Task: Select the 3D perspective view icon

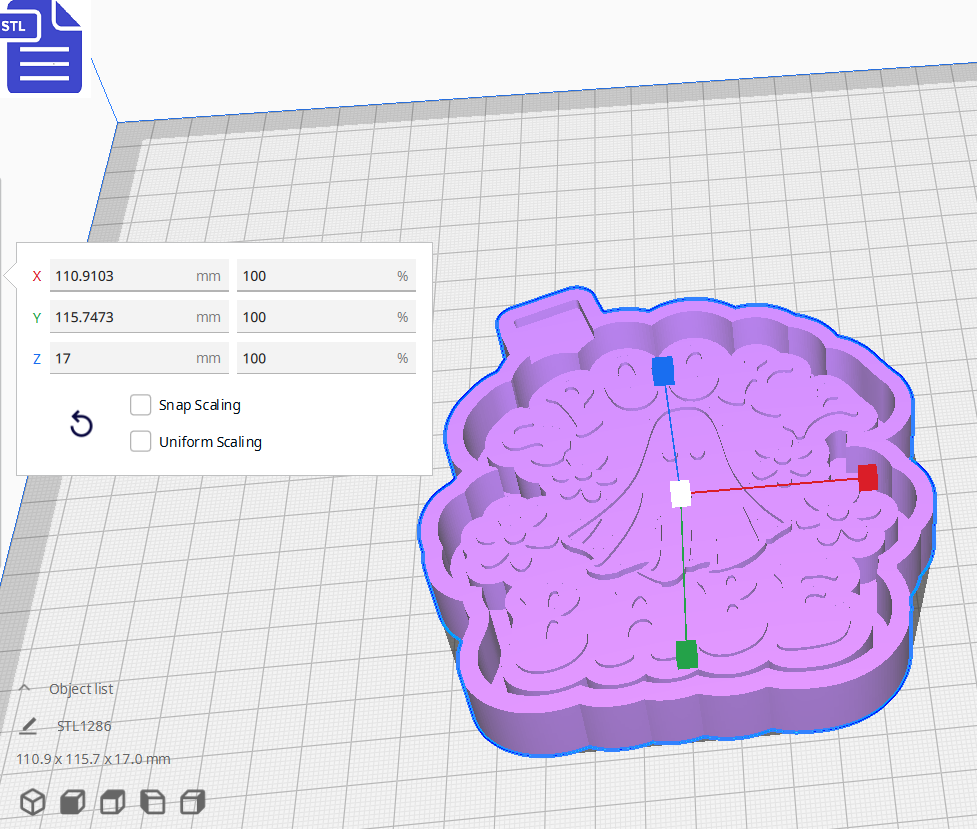Action: (x=33, y=801)
